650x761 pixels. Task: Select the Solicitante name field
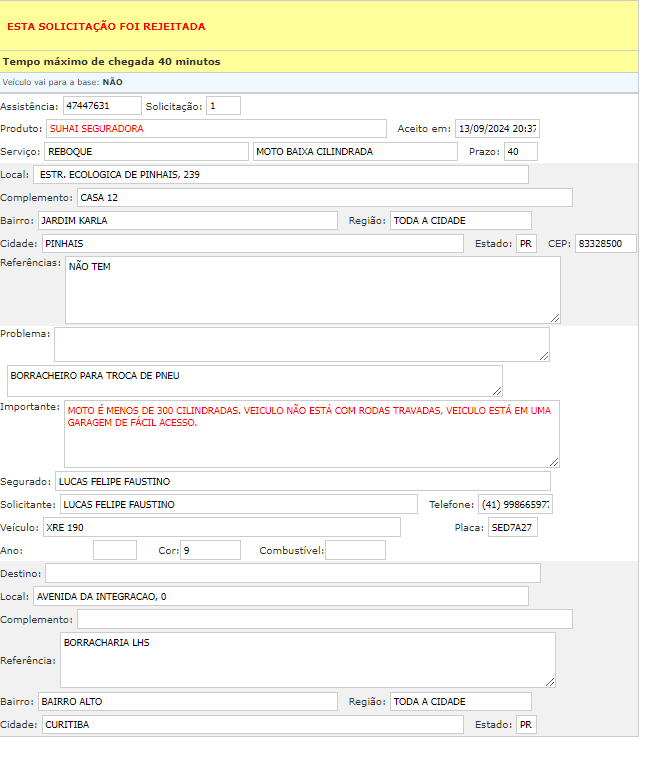[239, 504]
